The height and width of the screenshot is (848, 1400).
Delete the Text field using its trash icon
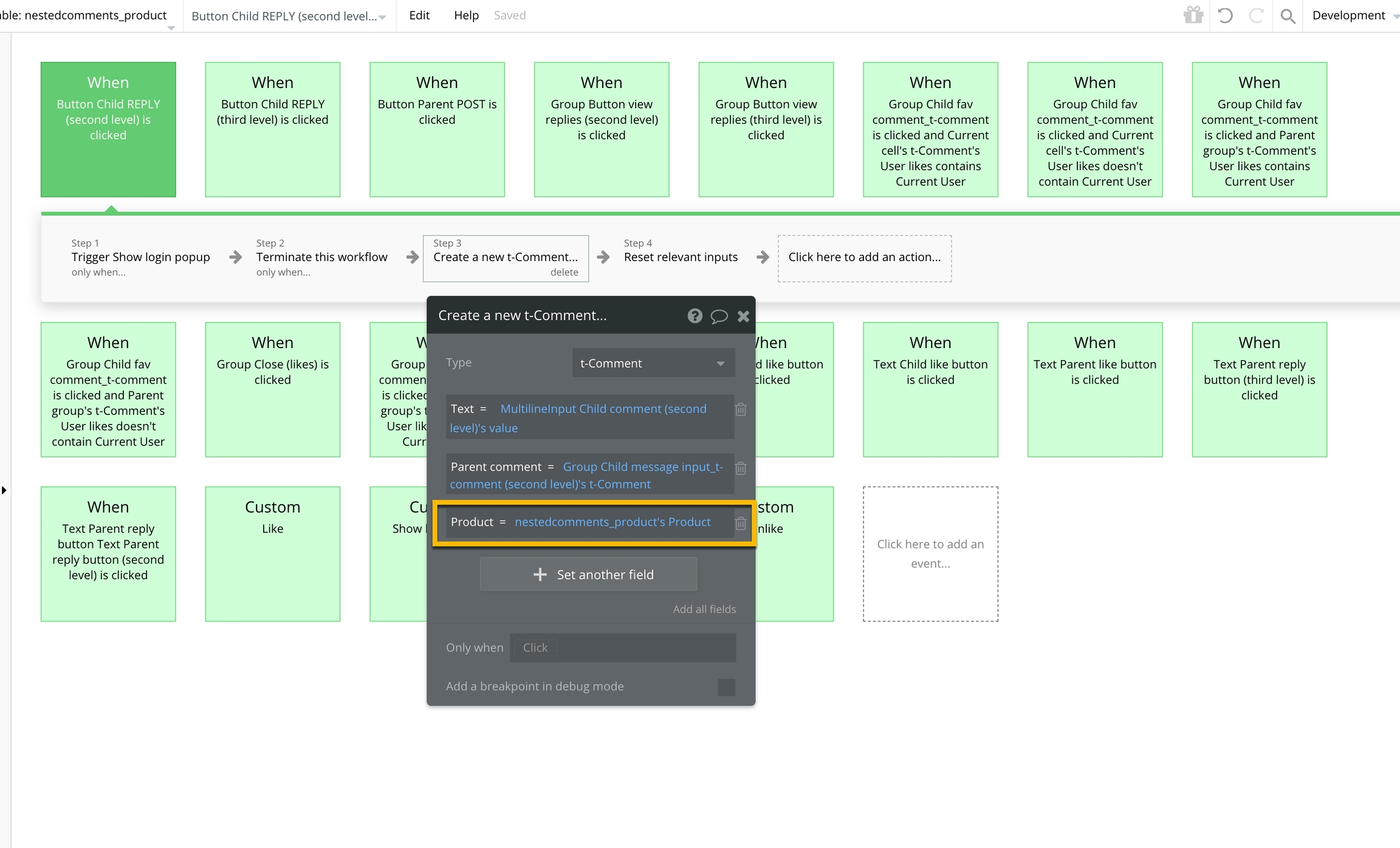coord(741,409)
